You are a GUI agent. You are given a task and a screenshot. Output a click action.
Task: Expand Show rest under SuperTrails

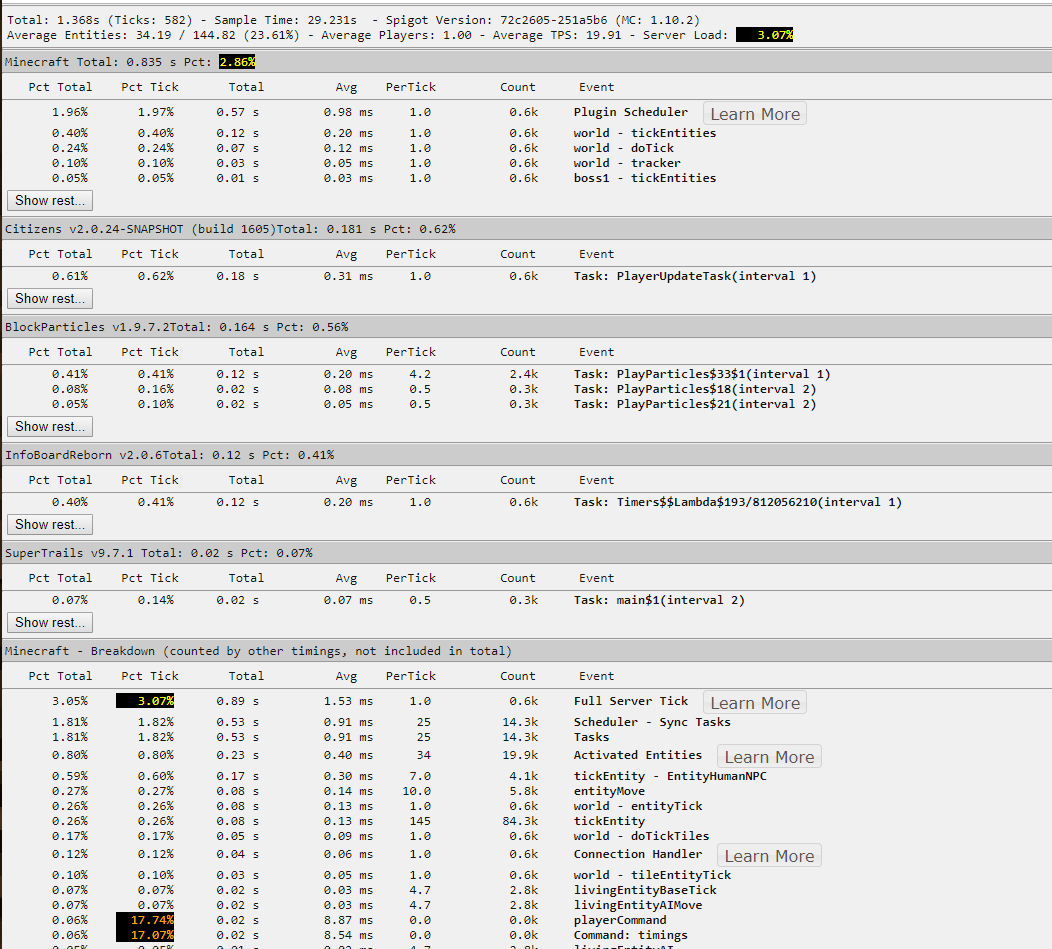(49, 622)
